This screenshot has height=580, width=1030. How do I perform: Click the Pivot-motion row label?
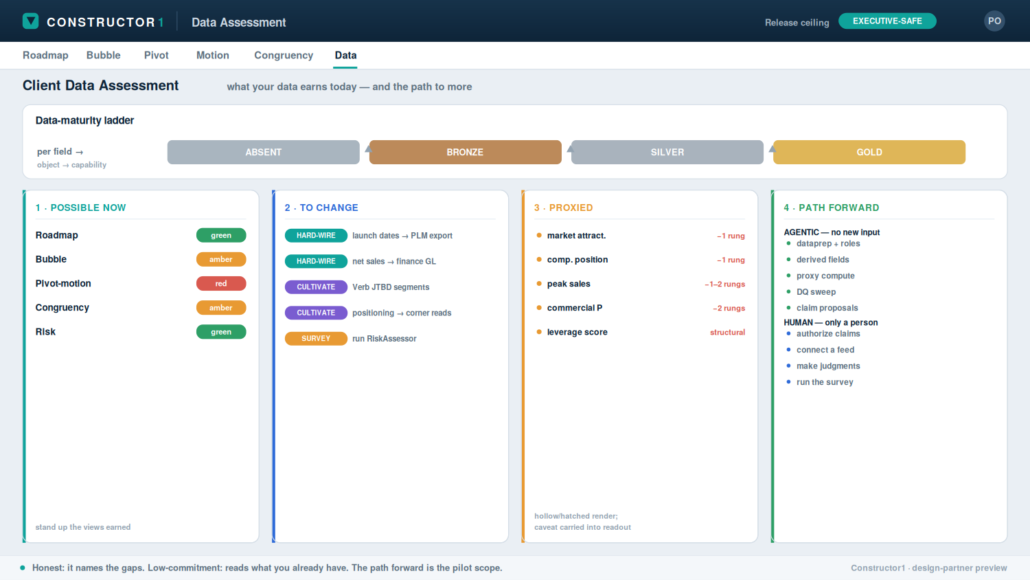[63, 284]
